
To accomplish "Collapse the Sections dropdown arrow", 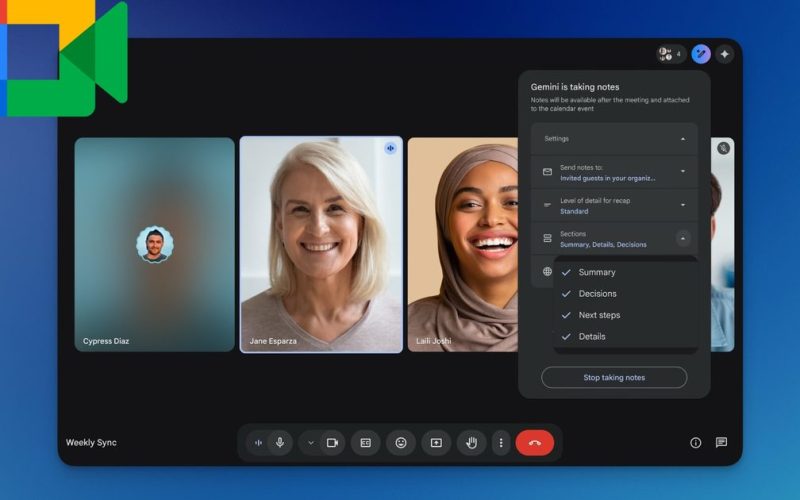I will [683, 238].
